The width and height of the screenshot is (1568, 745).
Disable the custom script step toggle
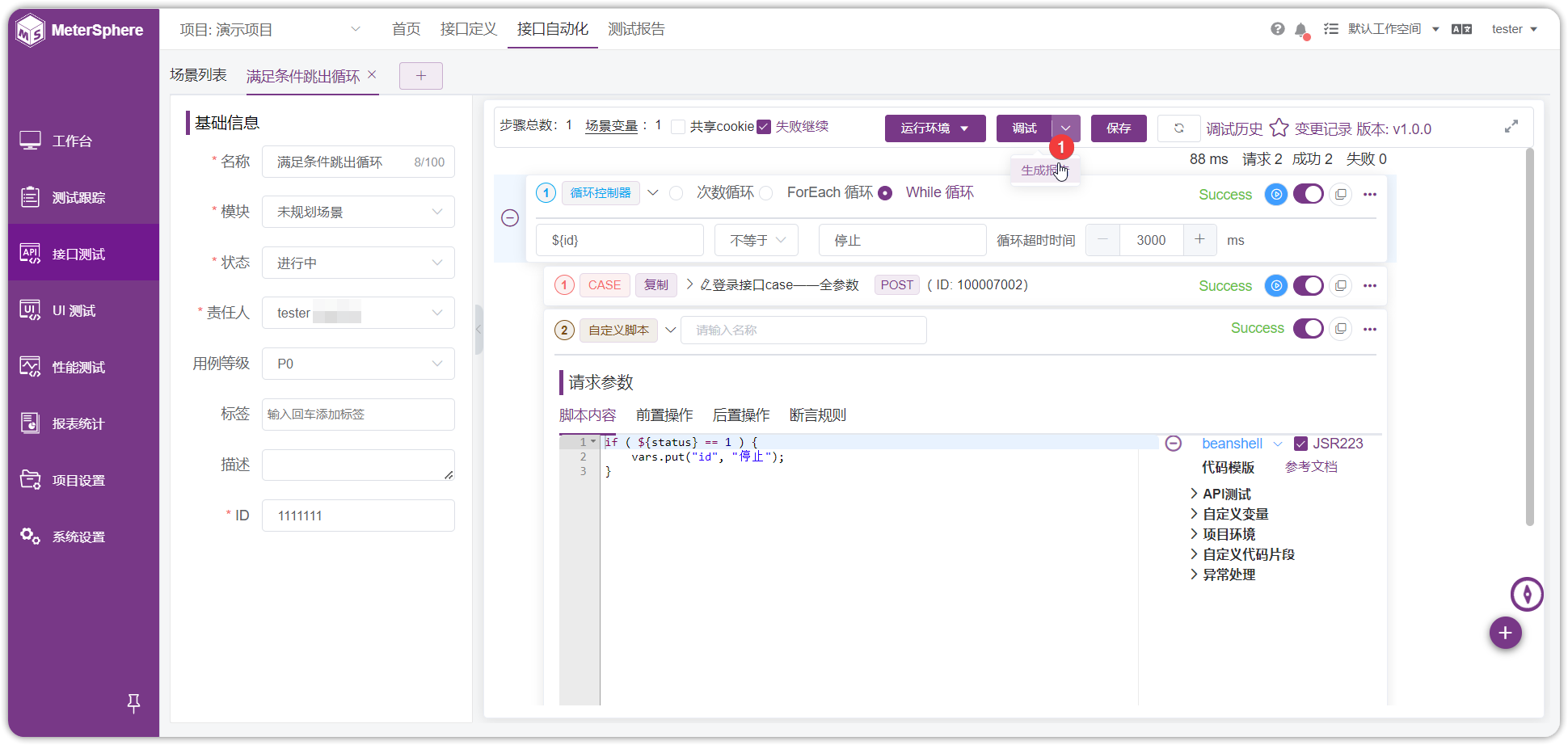tap(1309, 329)
